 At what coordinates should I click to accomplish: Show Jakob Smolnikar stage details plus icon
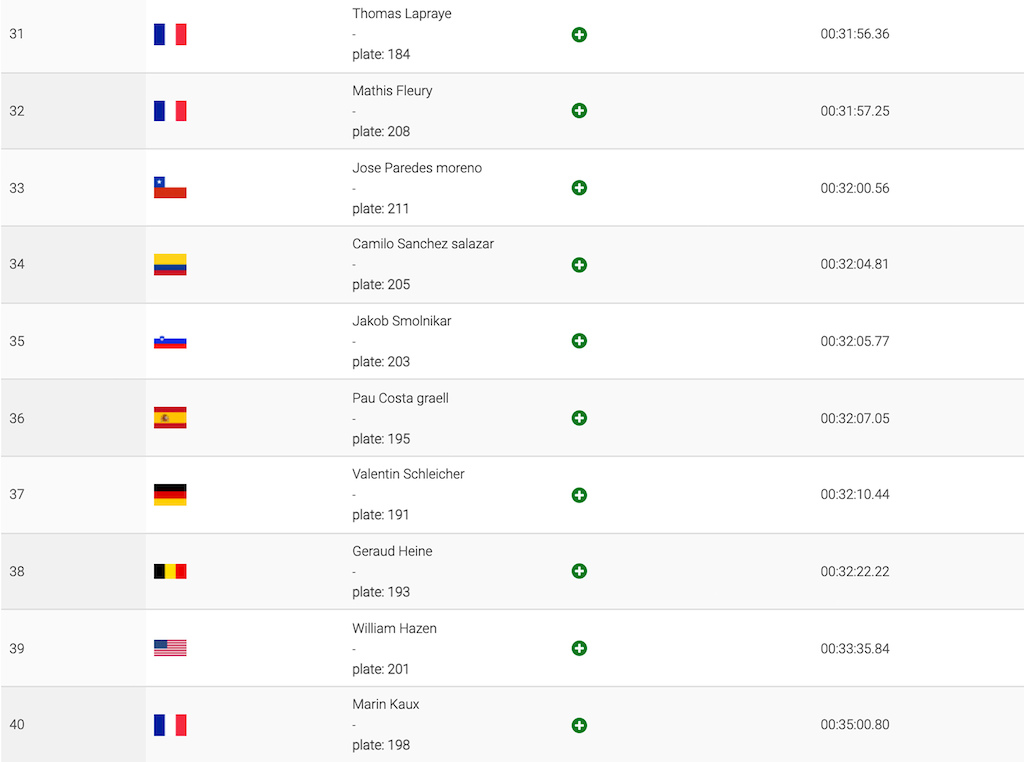579,341
